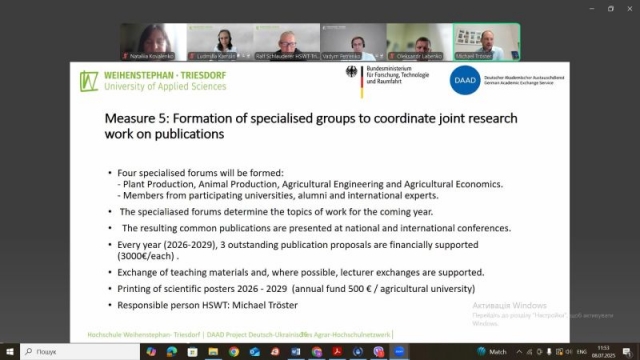Open Outlook mail from the taskbar
Screen dimensions: 640x360
255,351
